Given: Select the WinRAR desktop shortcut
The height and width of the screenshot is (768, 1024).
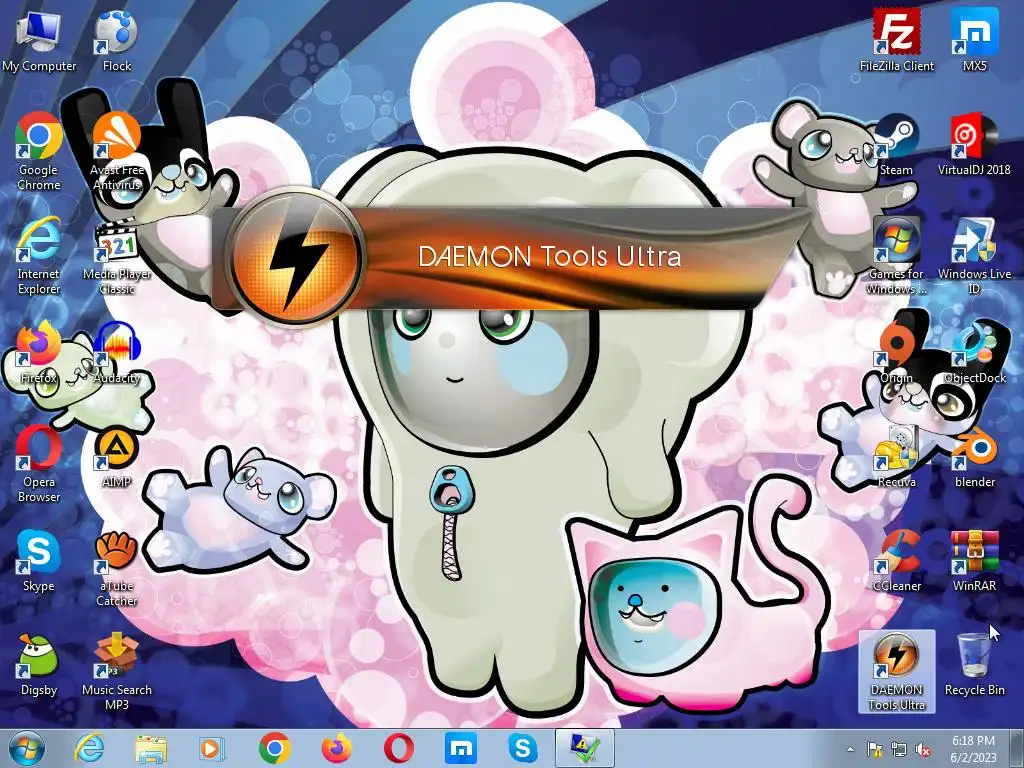Looking at the screenshot, I should click(x=974, y=562).
